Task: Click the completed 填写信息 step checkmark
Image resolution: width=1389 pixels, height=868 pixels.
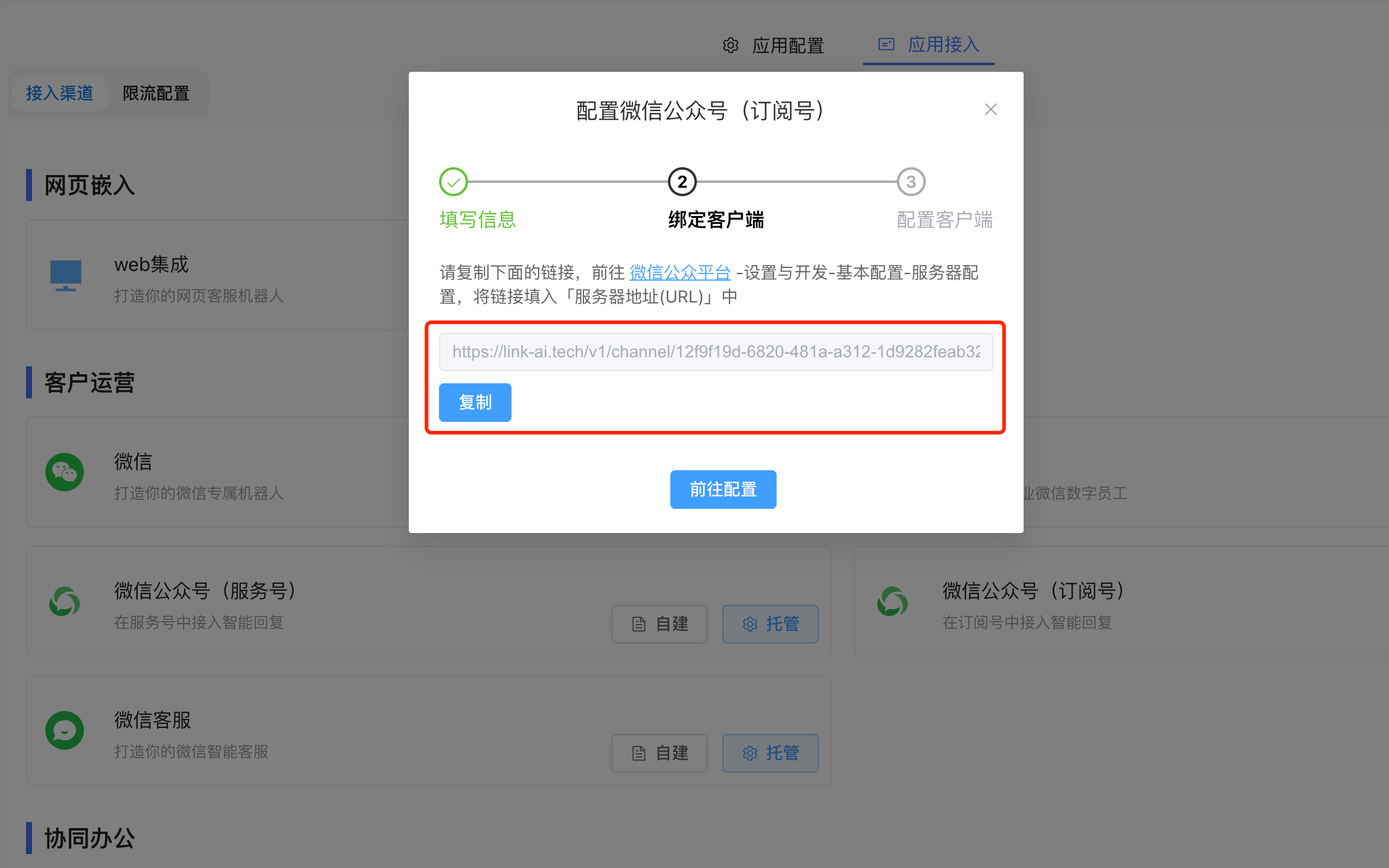Action: click(x=453, y=182)
